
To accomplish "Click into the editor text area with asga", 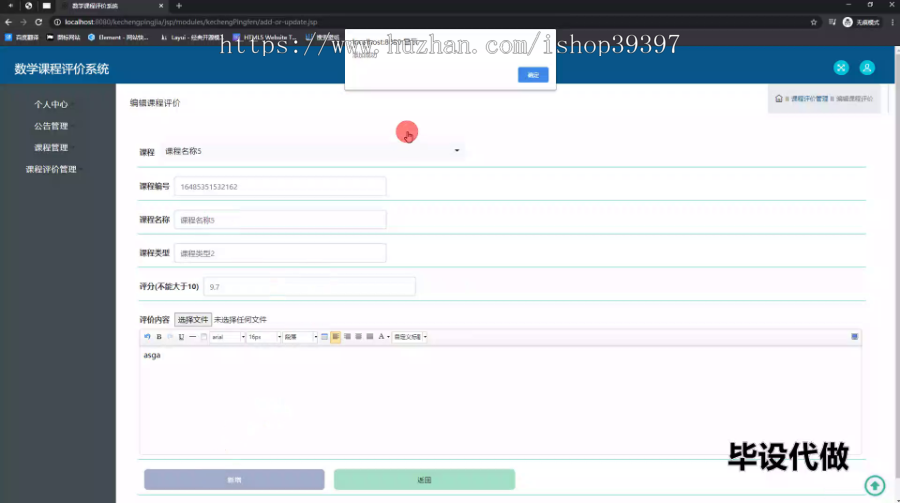I will point(500,400).
